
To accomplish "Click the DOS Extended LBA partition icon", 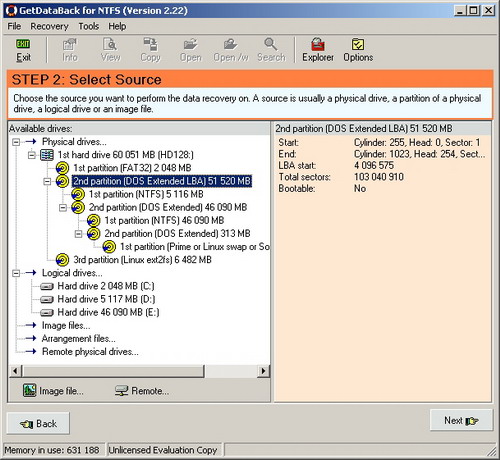I will [x=62, y=181].
